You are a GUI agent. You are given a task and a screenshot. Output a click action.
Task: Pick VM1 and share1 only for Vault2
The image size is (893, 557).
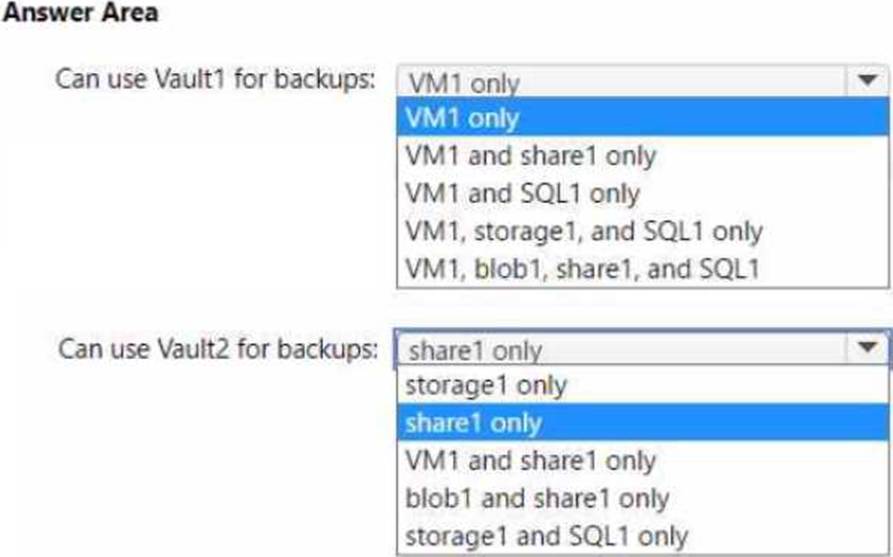(530, 460)
